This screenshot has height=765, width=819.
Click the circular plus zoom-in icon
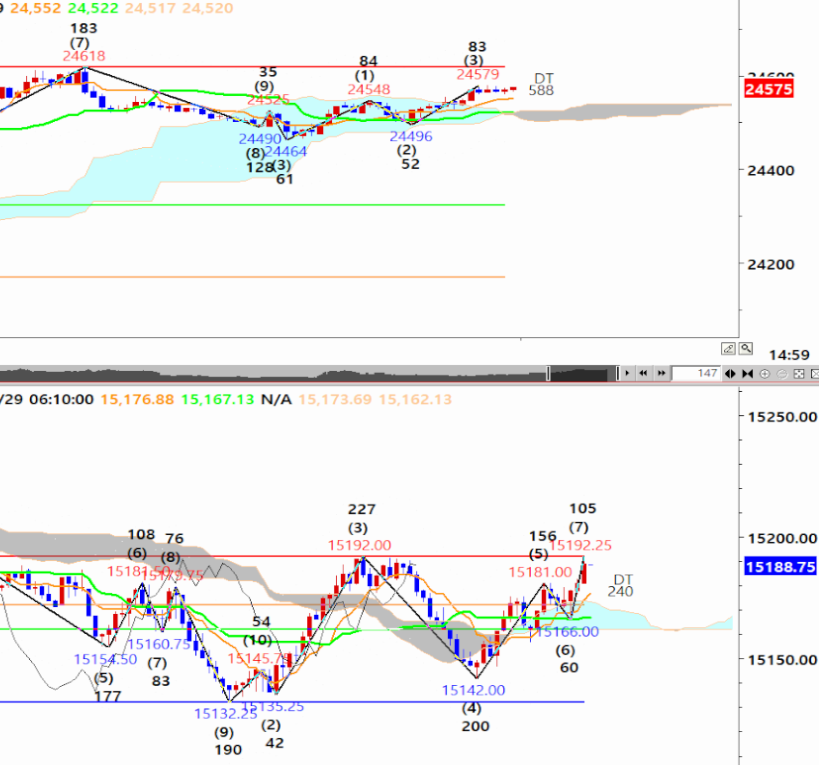(765, 373)
